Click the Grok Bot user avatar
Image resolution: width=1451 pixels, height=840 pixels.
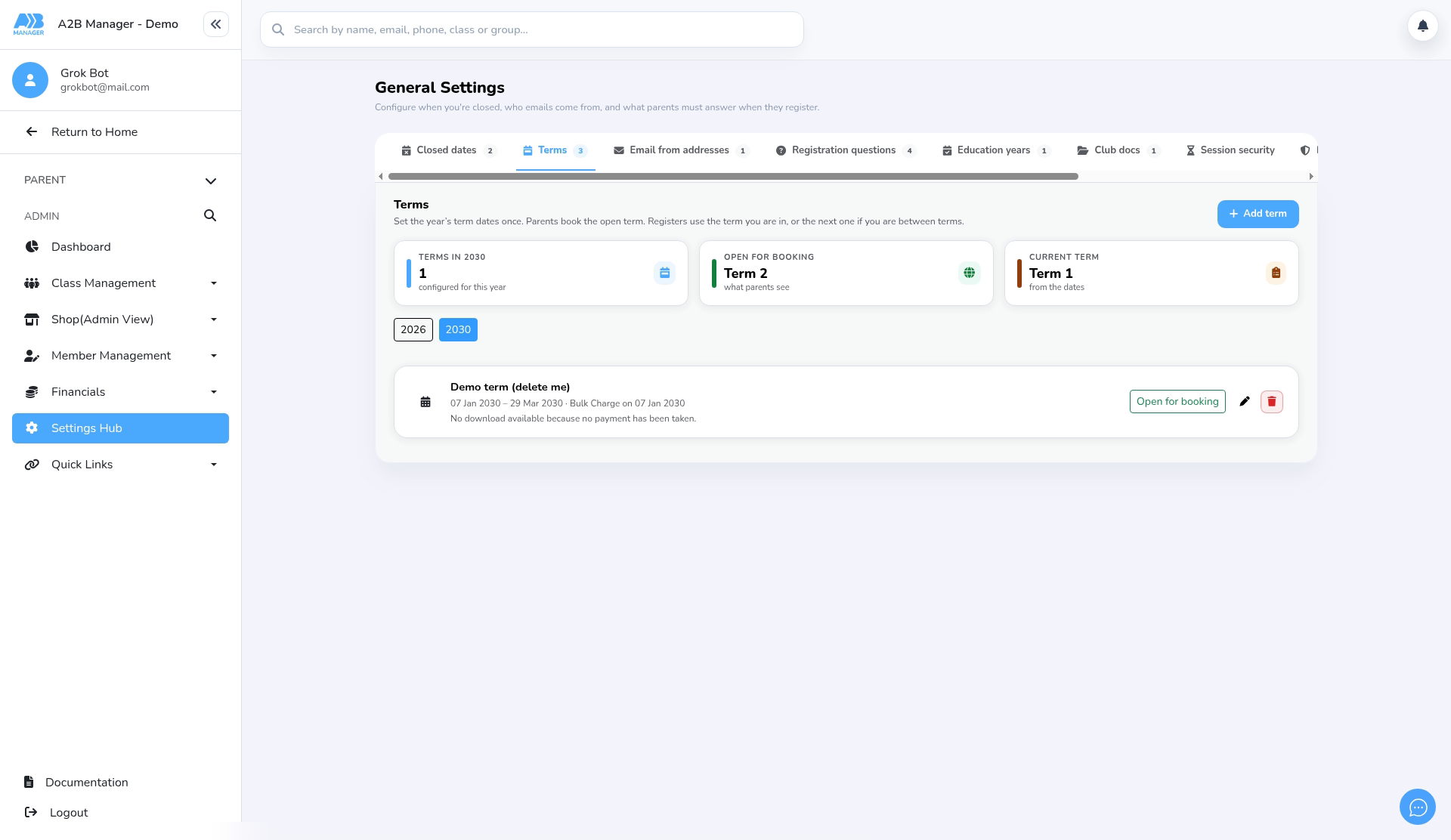(x=30, y=79)
